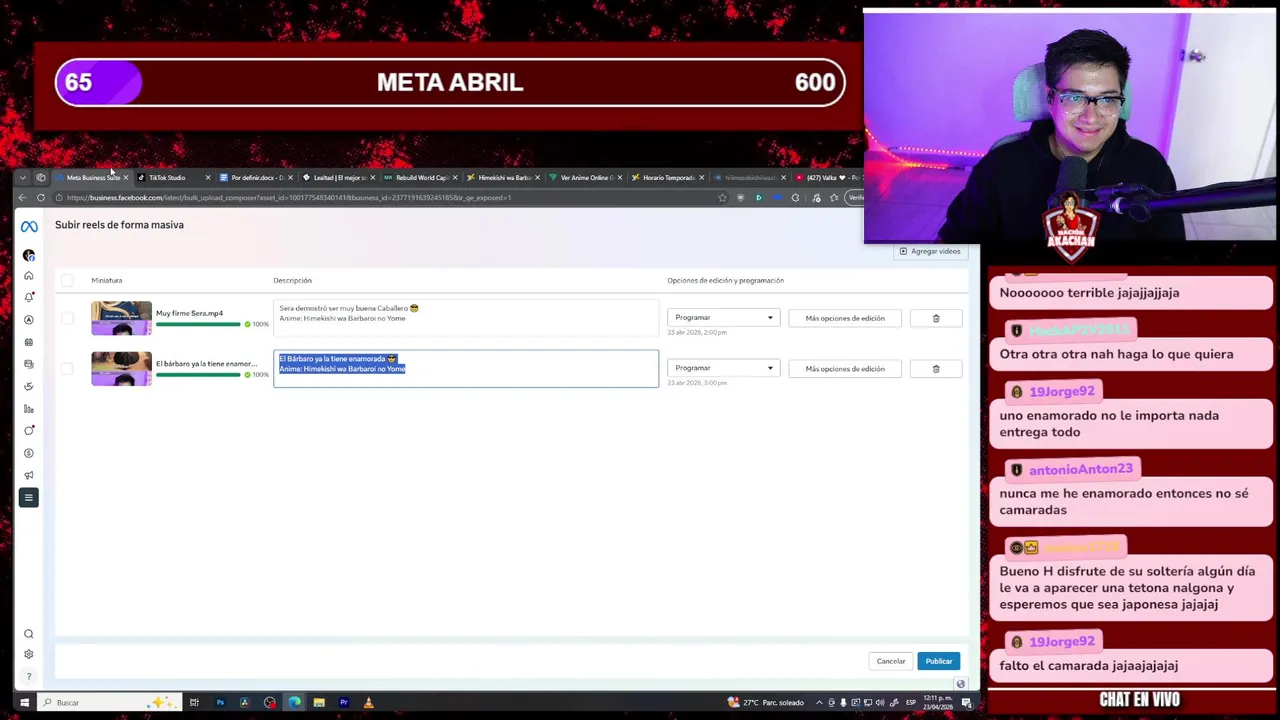The width and height of the screenshot is (1280, 720).
Task: Open the sidebar settings gear
Action: click(x=29, y=654)
